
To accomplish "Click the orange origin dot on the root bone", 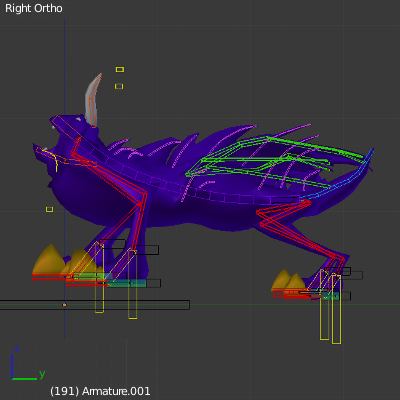I will tap(64, 305).
